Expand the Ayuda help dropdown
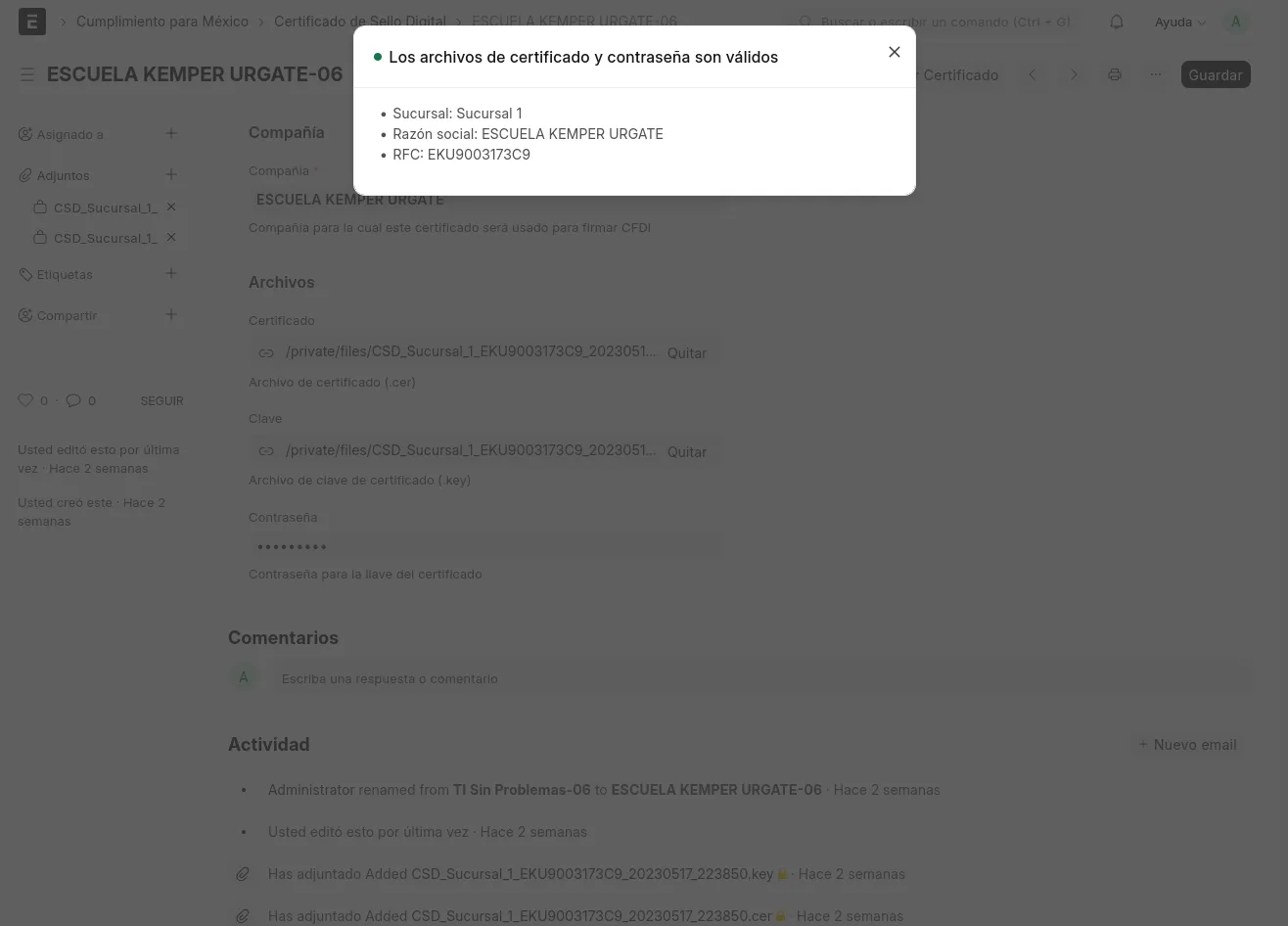 coord(1179,22)
